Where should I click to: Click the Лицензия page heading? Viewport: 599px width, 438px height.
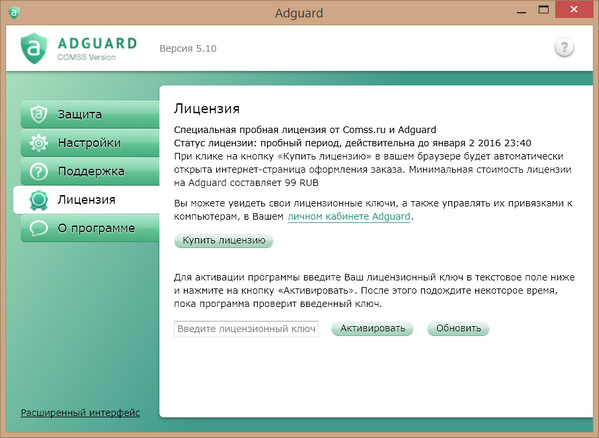coord(207,108)
